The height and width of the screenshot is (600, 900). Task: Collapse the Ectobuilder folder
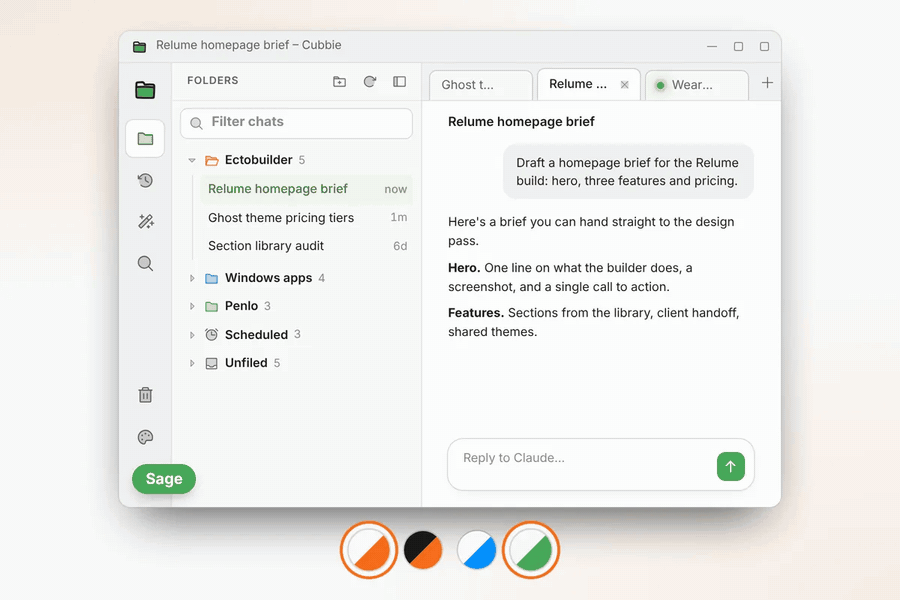tap(192, 160)
